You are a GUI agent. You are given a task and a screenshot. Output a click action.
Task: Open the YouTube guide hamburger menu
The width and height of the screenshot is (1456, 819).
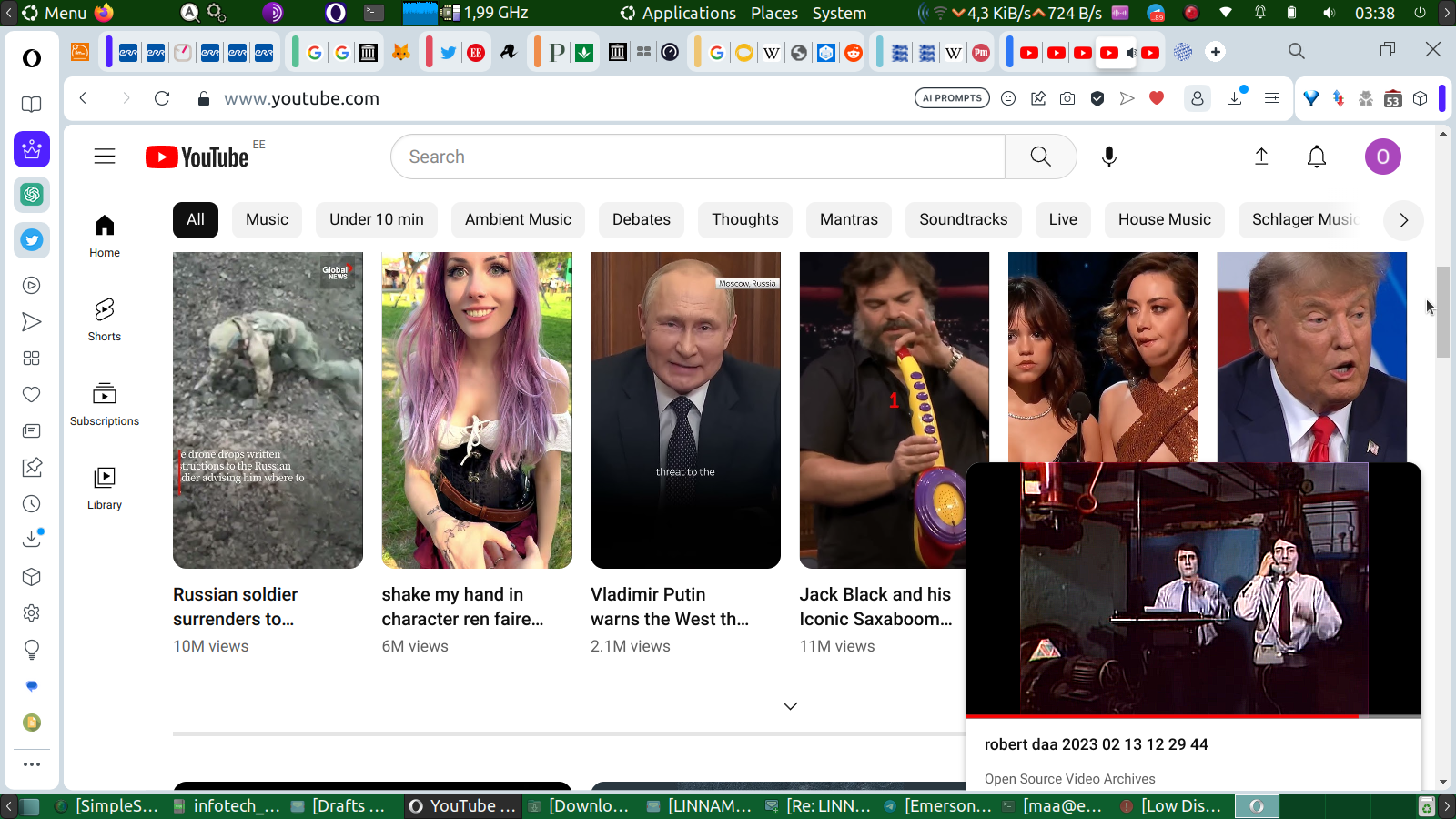[105, 157]
